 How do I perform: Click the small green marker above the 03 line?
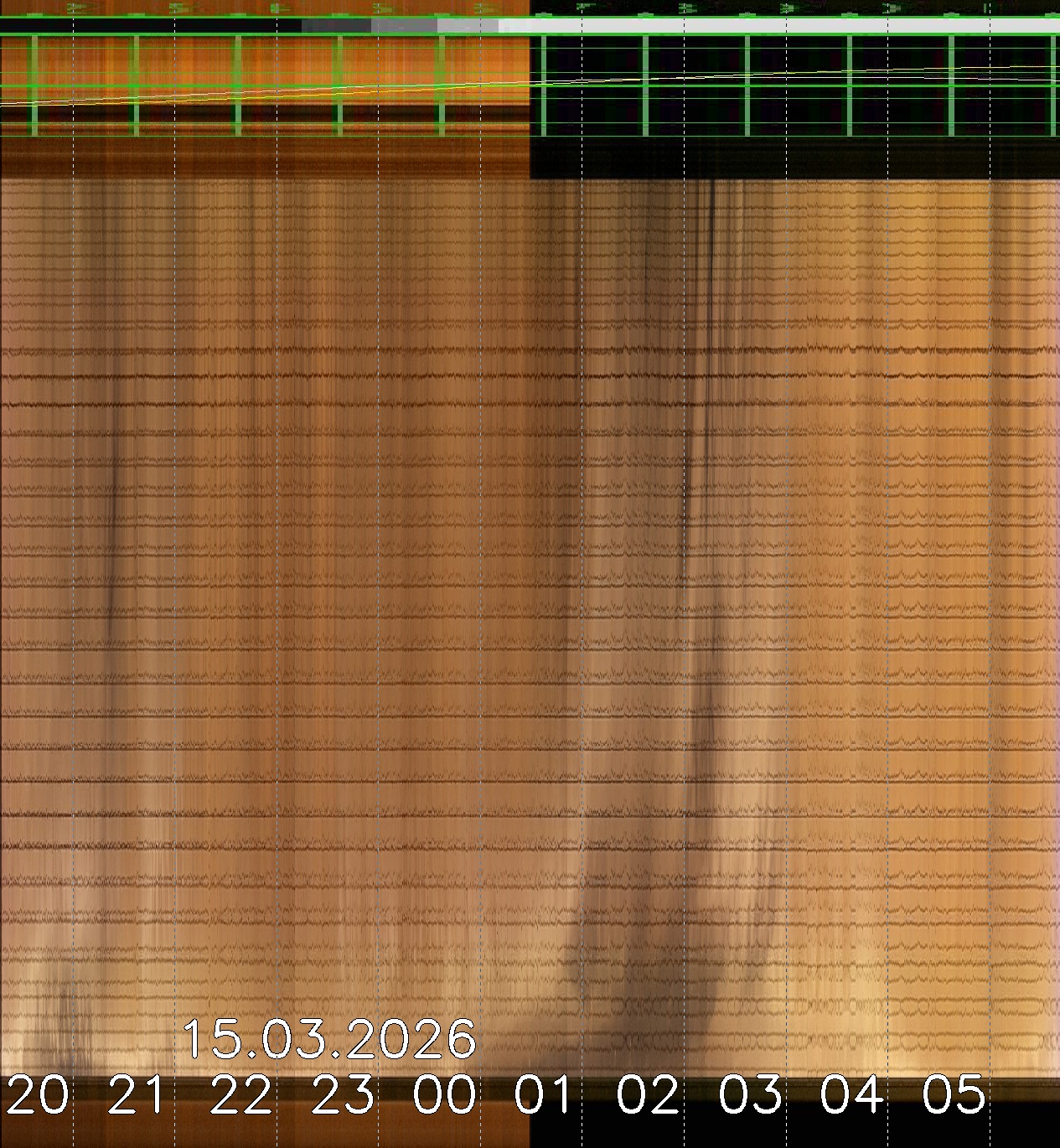(x=788, y=8)
